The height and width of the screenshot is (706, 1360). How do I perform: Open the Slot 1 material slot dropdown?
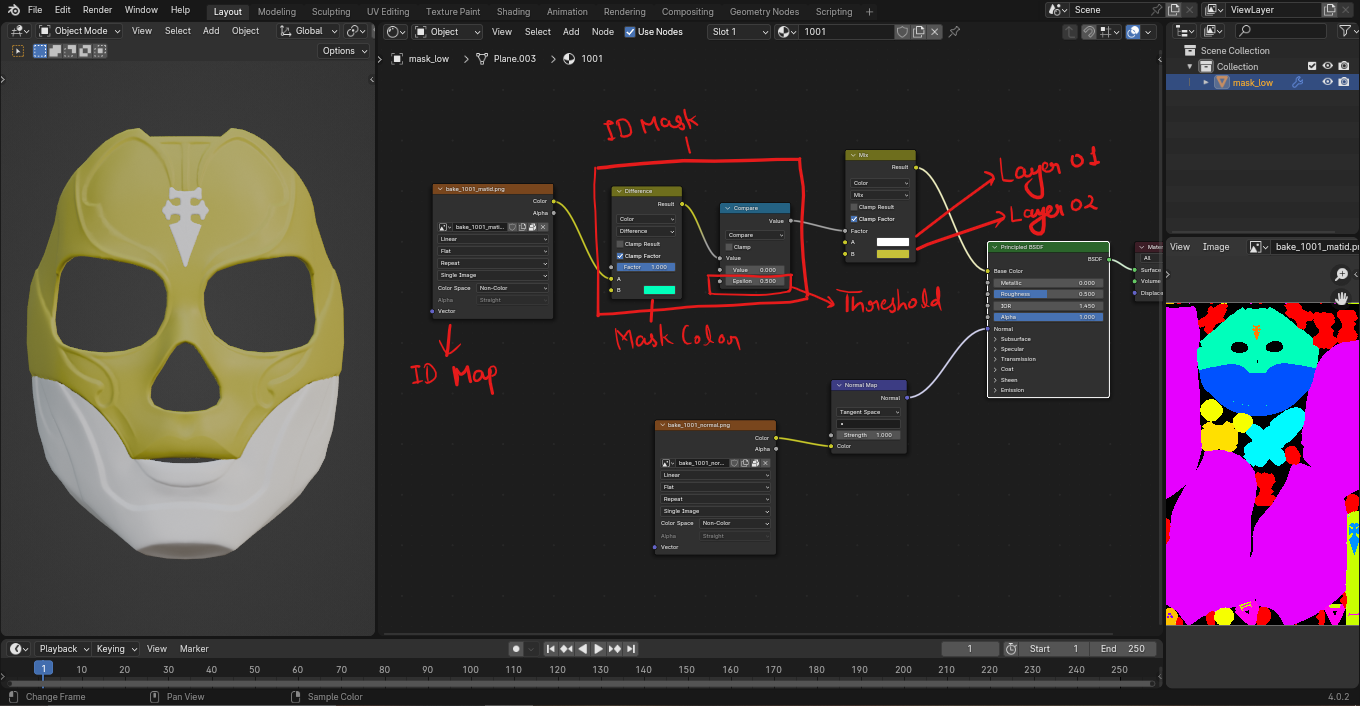739,32
